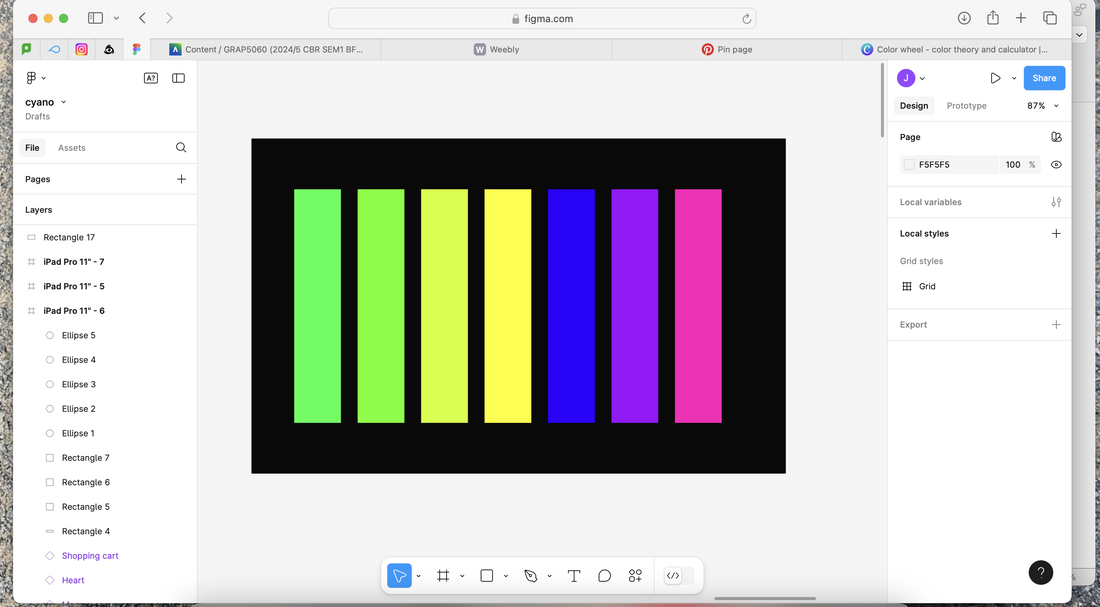
Task: Click the page color styles icon
Action: point(1056,137)
